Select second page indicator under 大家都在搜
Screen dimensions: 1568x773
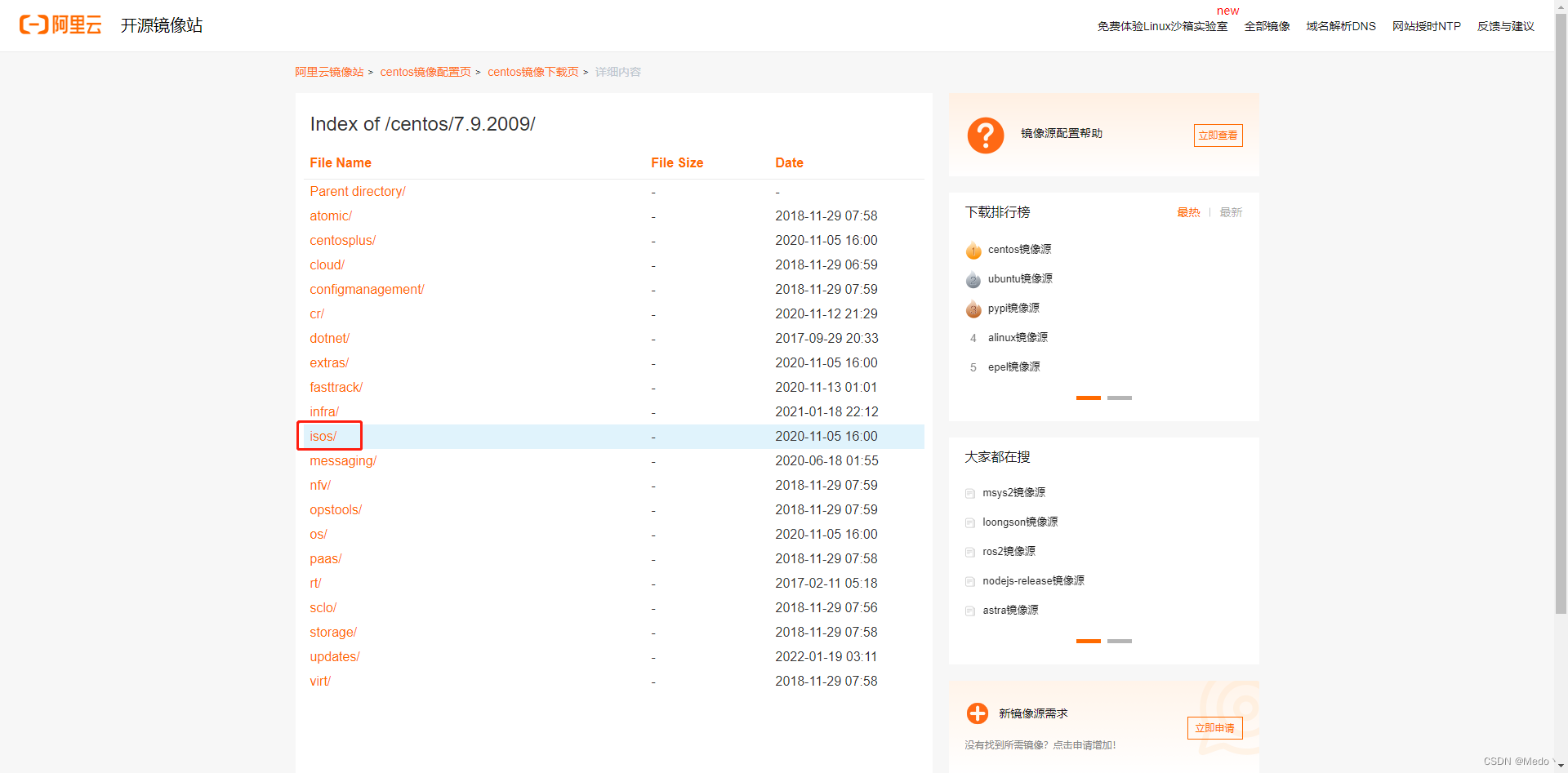click(1120, 641)
